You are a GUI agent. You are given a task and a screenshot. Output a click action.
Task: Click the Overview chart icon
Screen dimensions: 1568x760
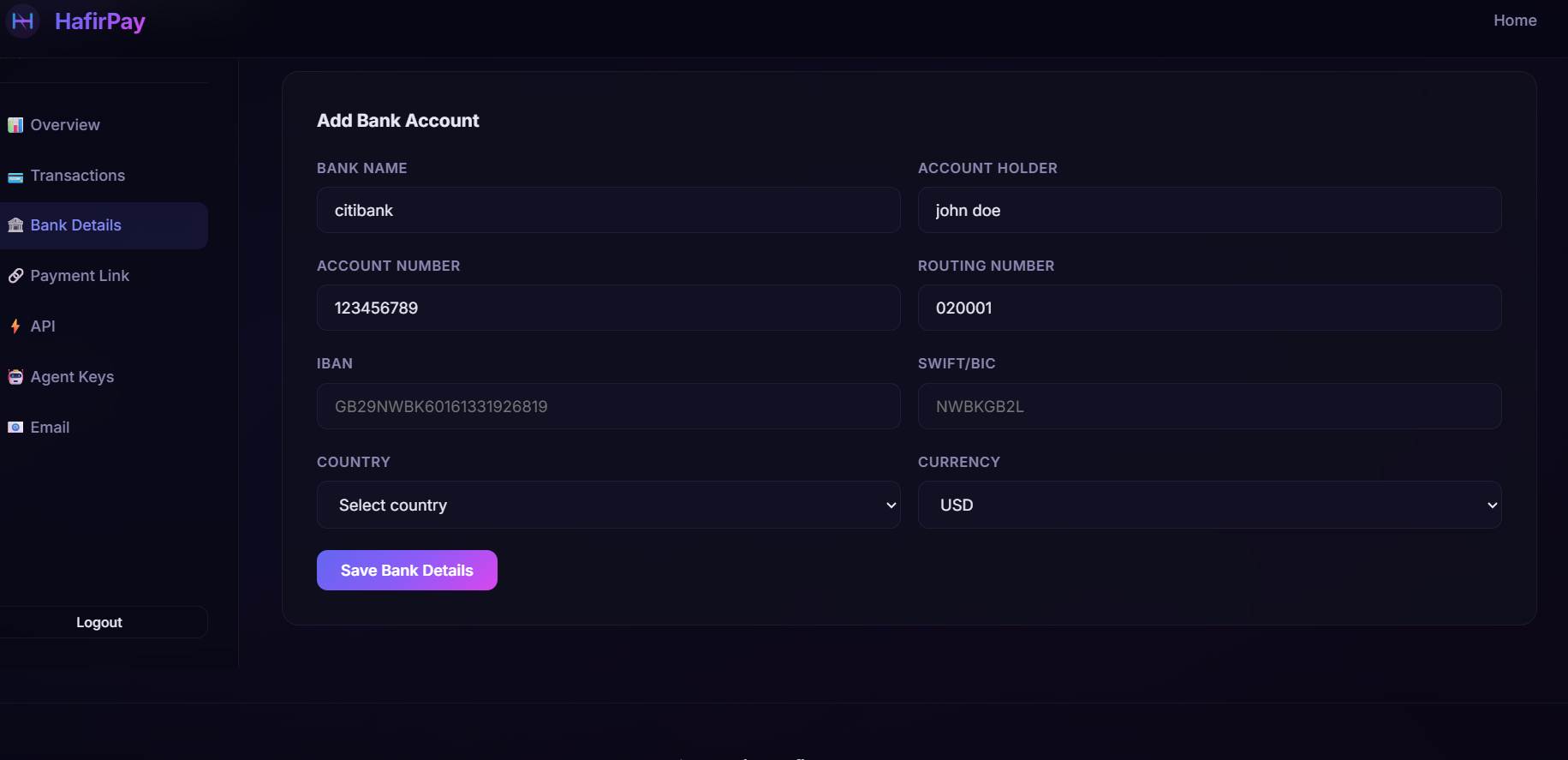pos(15,125)
